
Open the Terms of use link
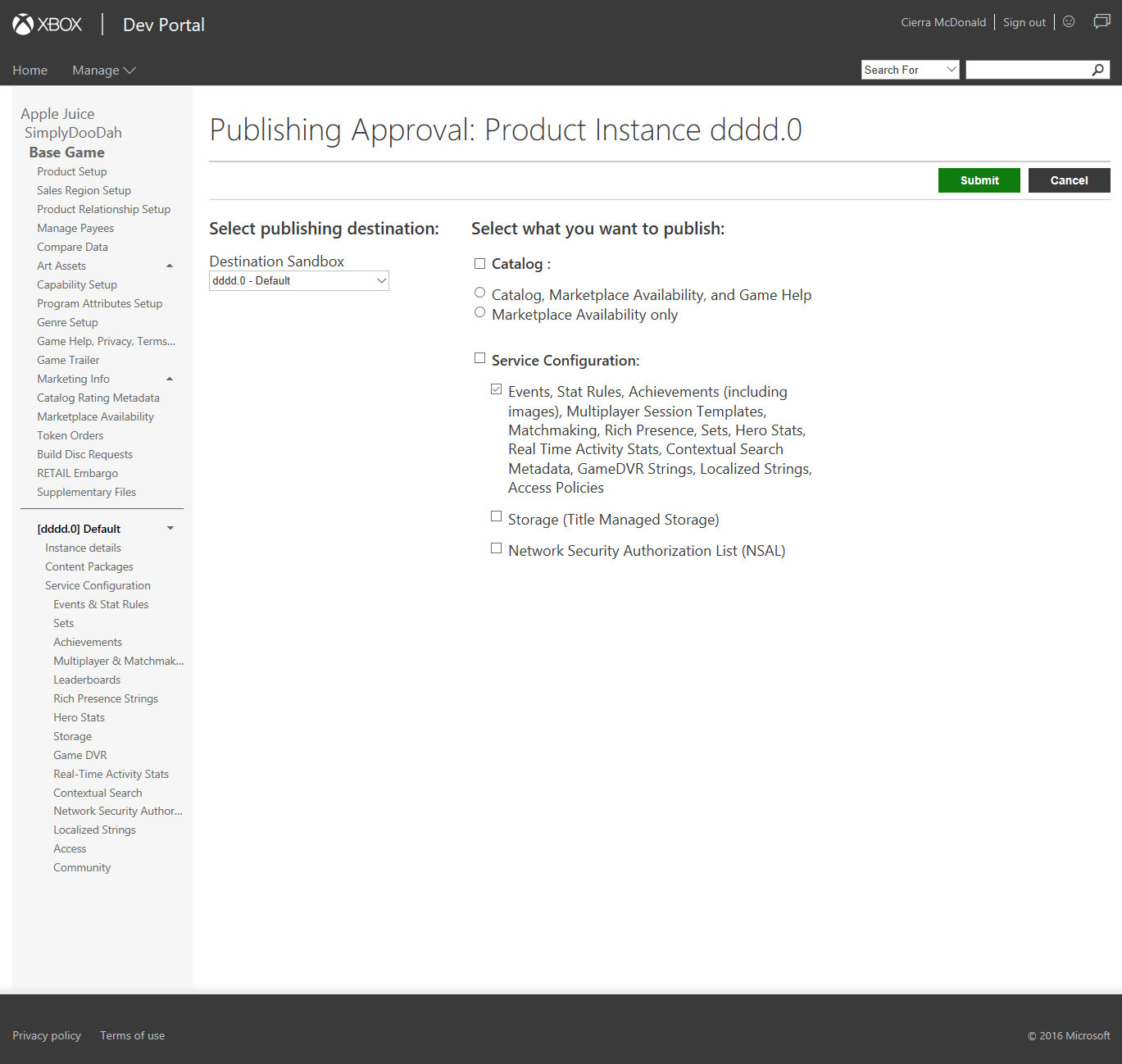[132, 1035]
